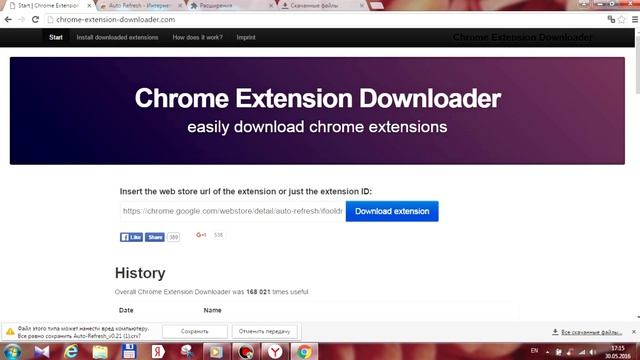Open the Все скачанные файлы link
Screen dimensions: 640x360
(x=591, y=332)
